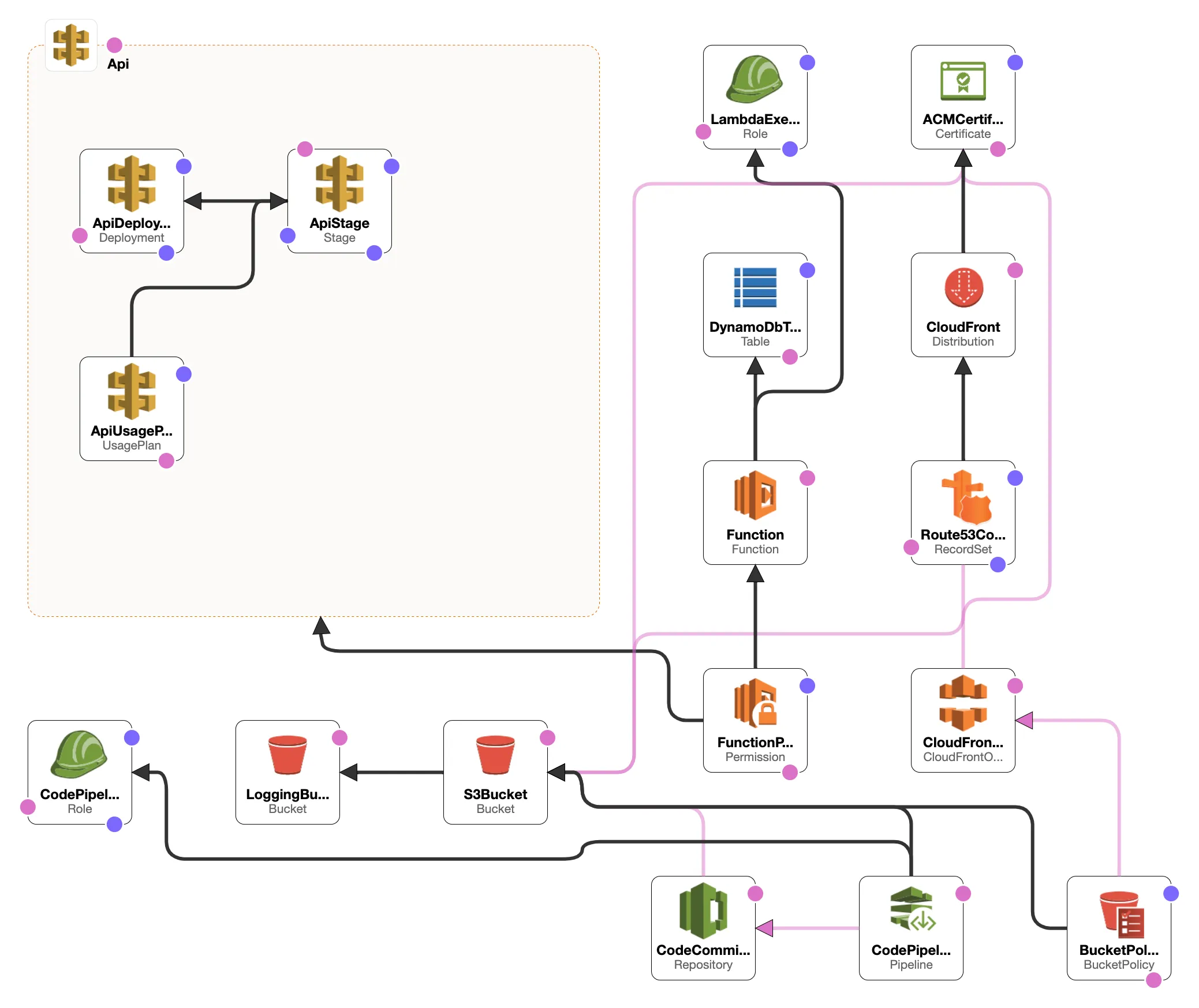Click the pink dot at CodeCommit Repository corner
Screen dimensions: 1199x1008
(x=755, y=893)
